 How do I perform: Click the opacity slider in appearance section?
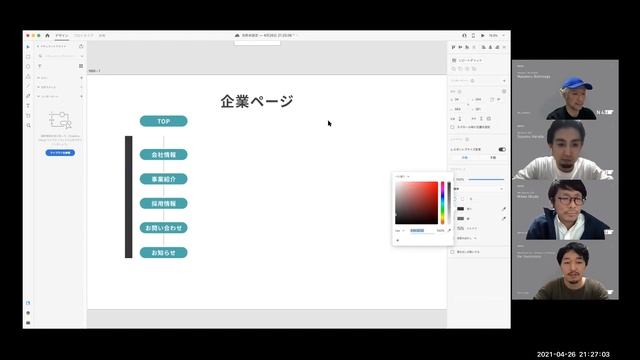click(x=486, y=180)
